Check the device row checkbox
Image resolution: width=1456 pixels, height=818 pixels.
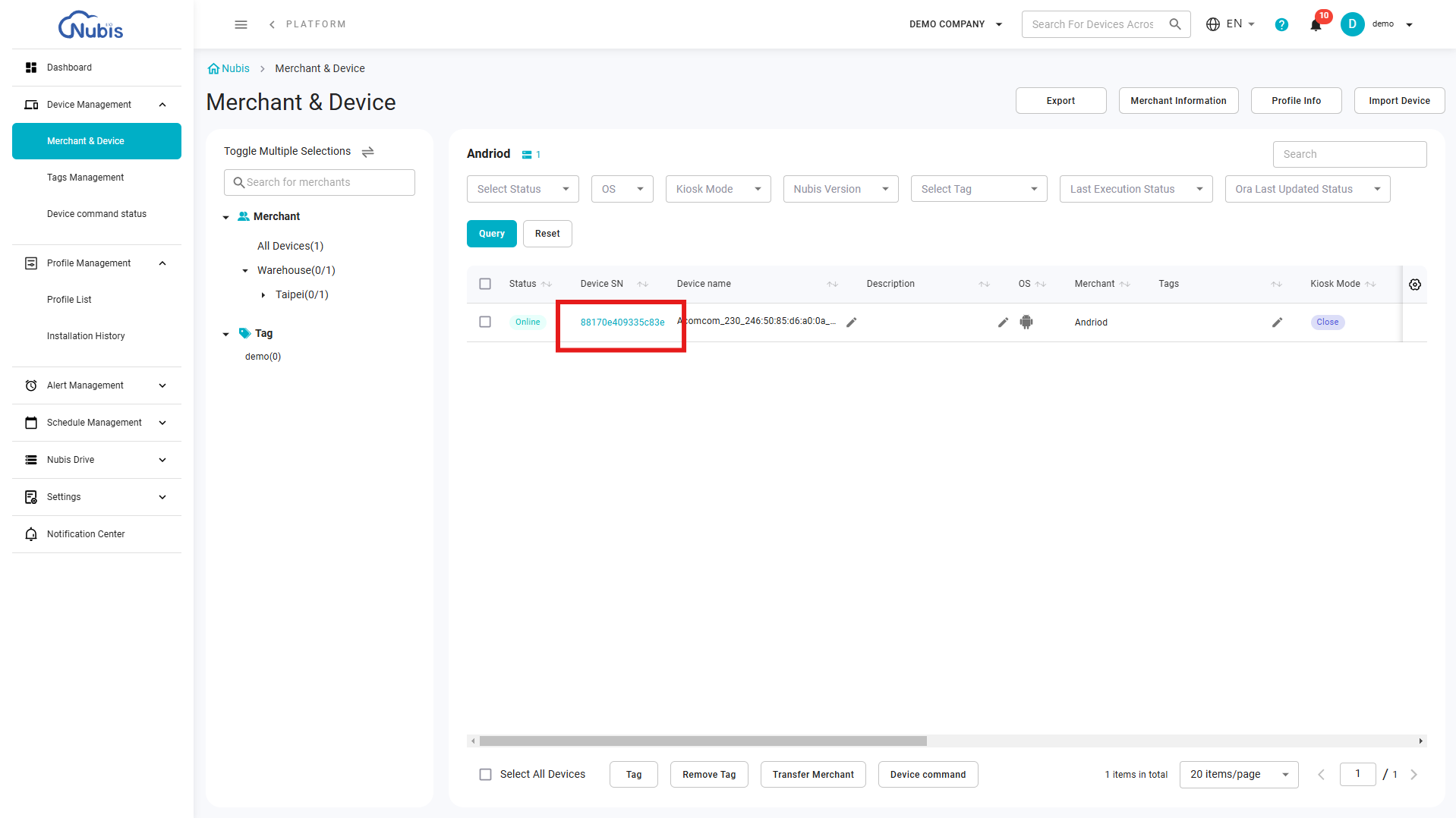pos(485,322)
